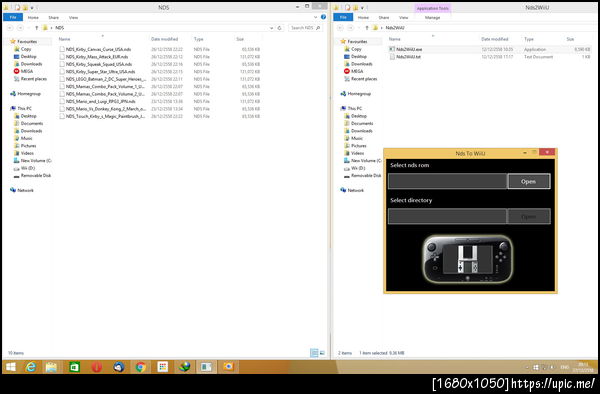Click Windows Start button
The width and height of the screenshot is (600, 394).
coord(11,367)
